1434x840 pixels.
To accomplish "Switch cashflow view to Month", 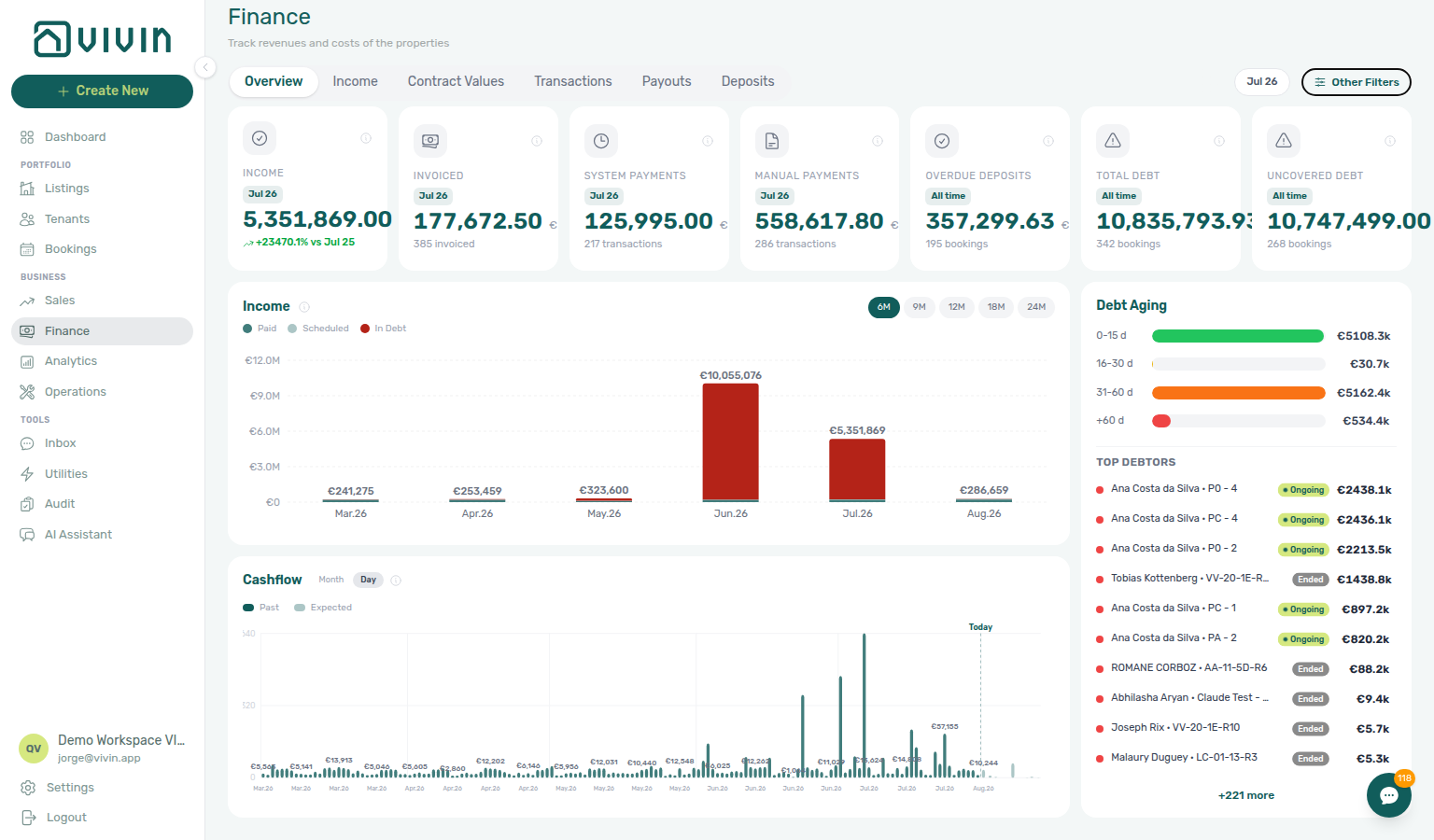I will [x=330, y=580].
